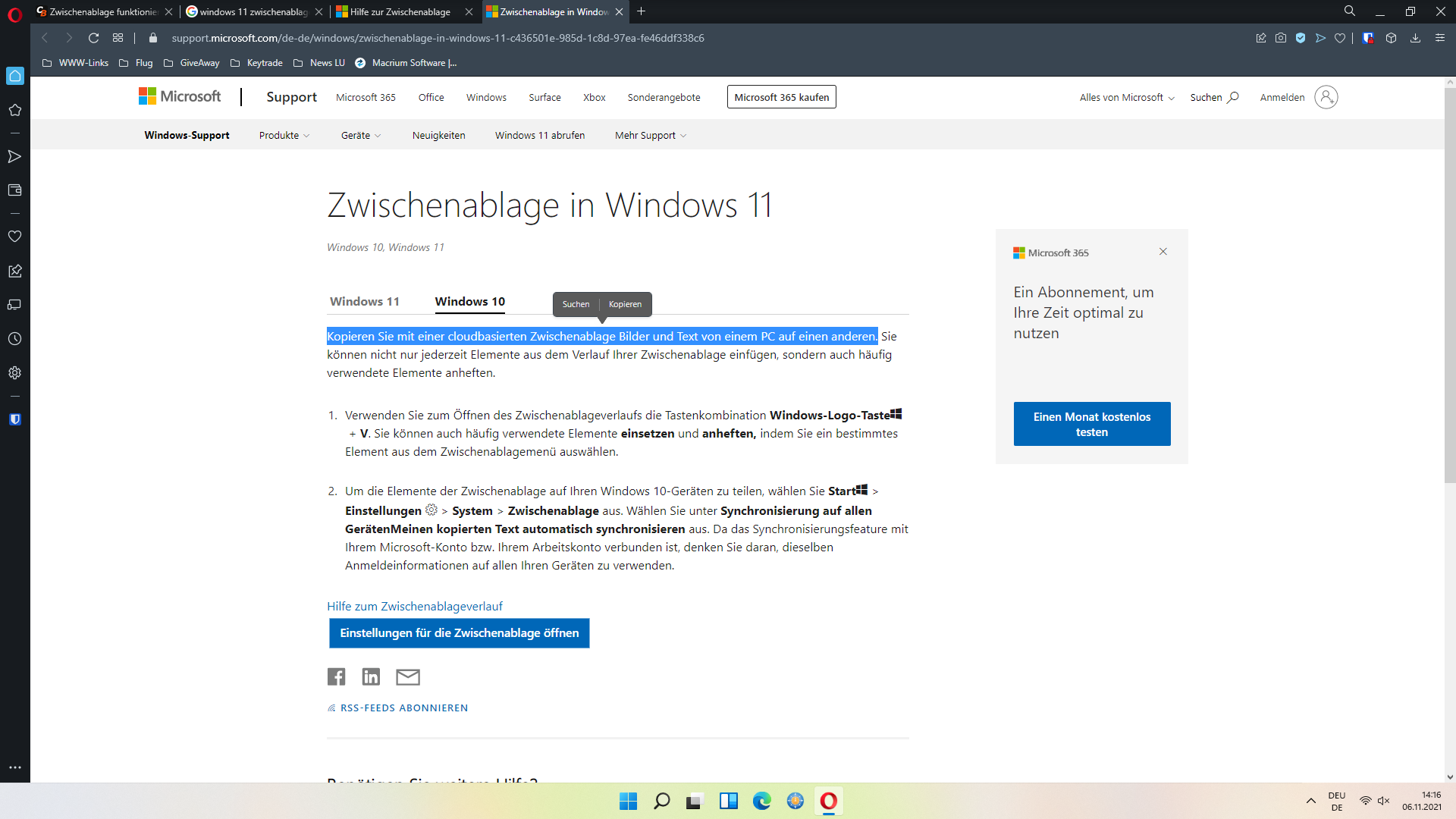Click Einstellungen für die Zwischenablage öffnen button
Image resolution: width=1456 pixels, height=819 pixels.
pos(459,633)
